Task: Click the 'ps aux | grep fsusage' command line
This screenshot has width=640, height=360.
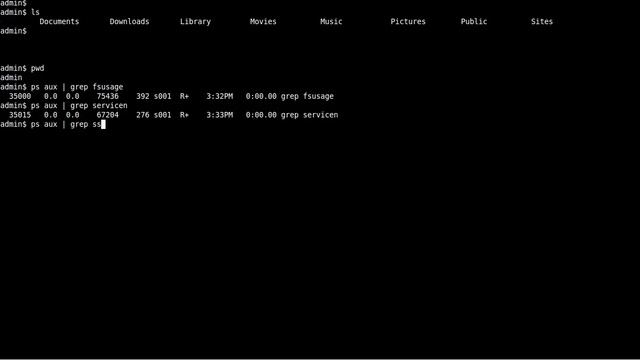Action: tap(77, 87)
